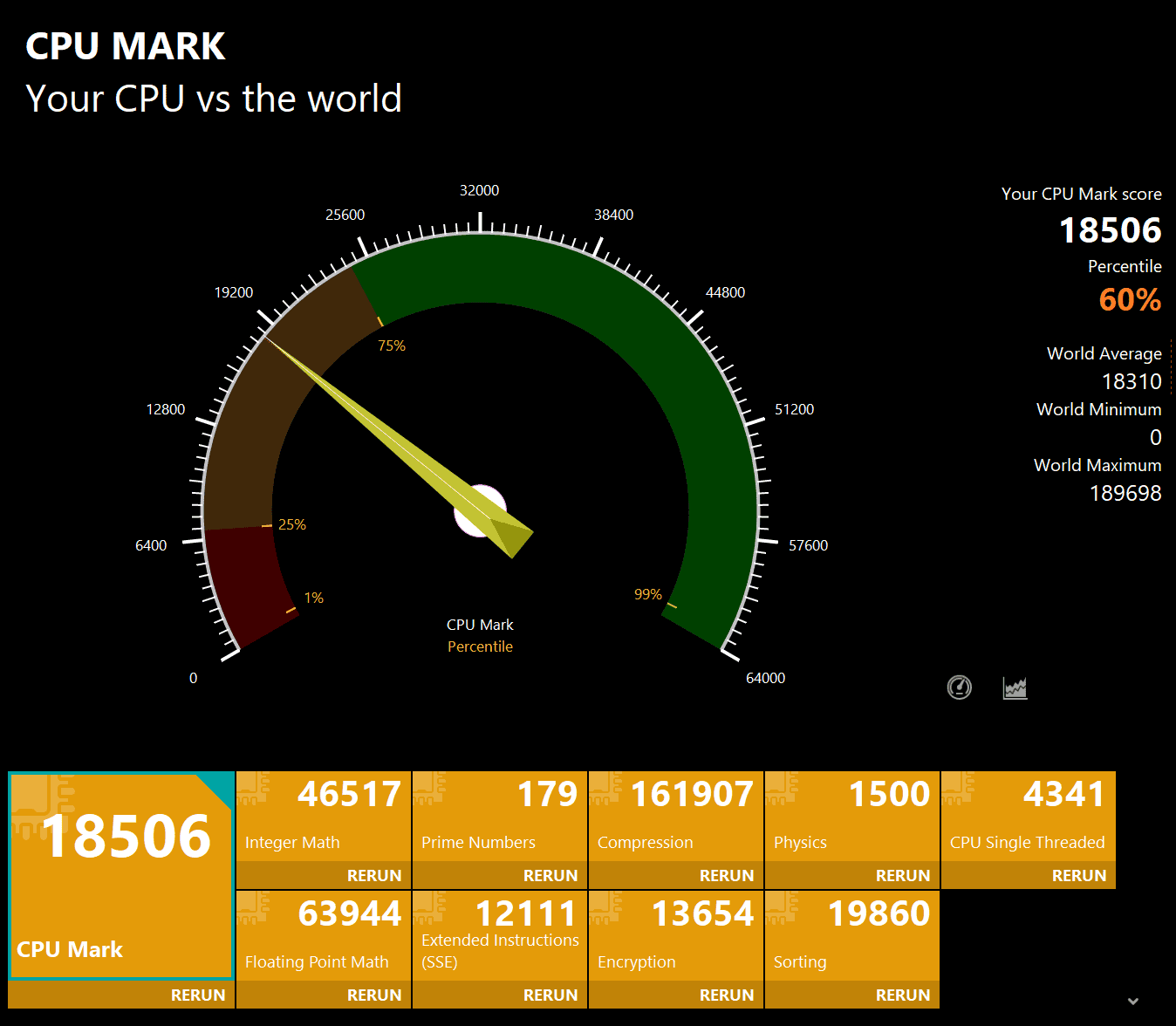Click the 18506 score under Your CPU Mark score
This screenshot has height=1026, width=1176.
coord(1110,230)
